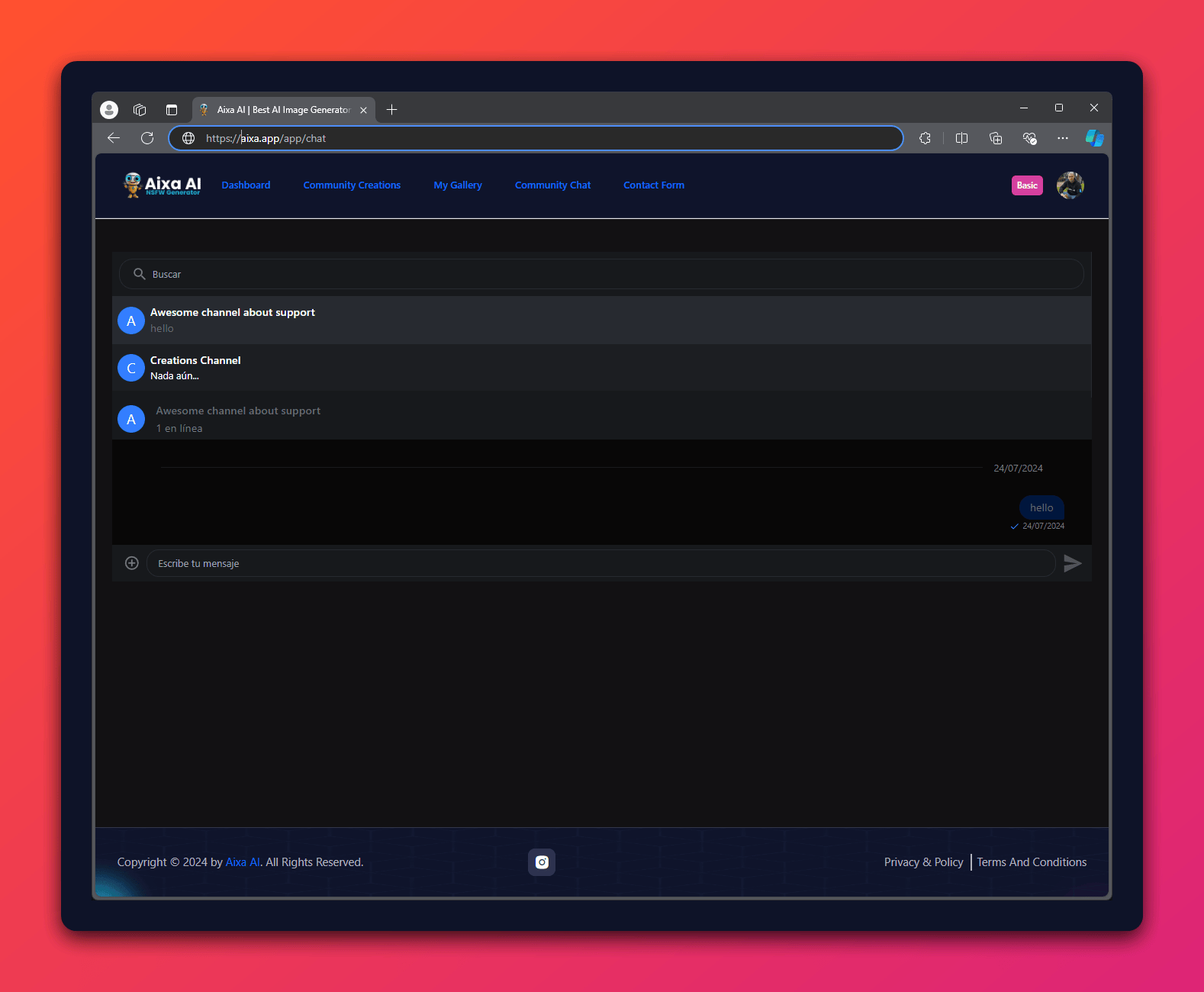Open Terms And Conditions link

1032,862
